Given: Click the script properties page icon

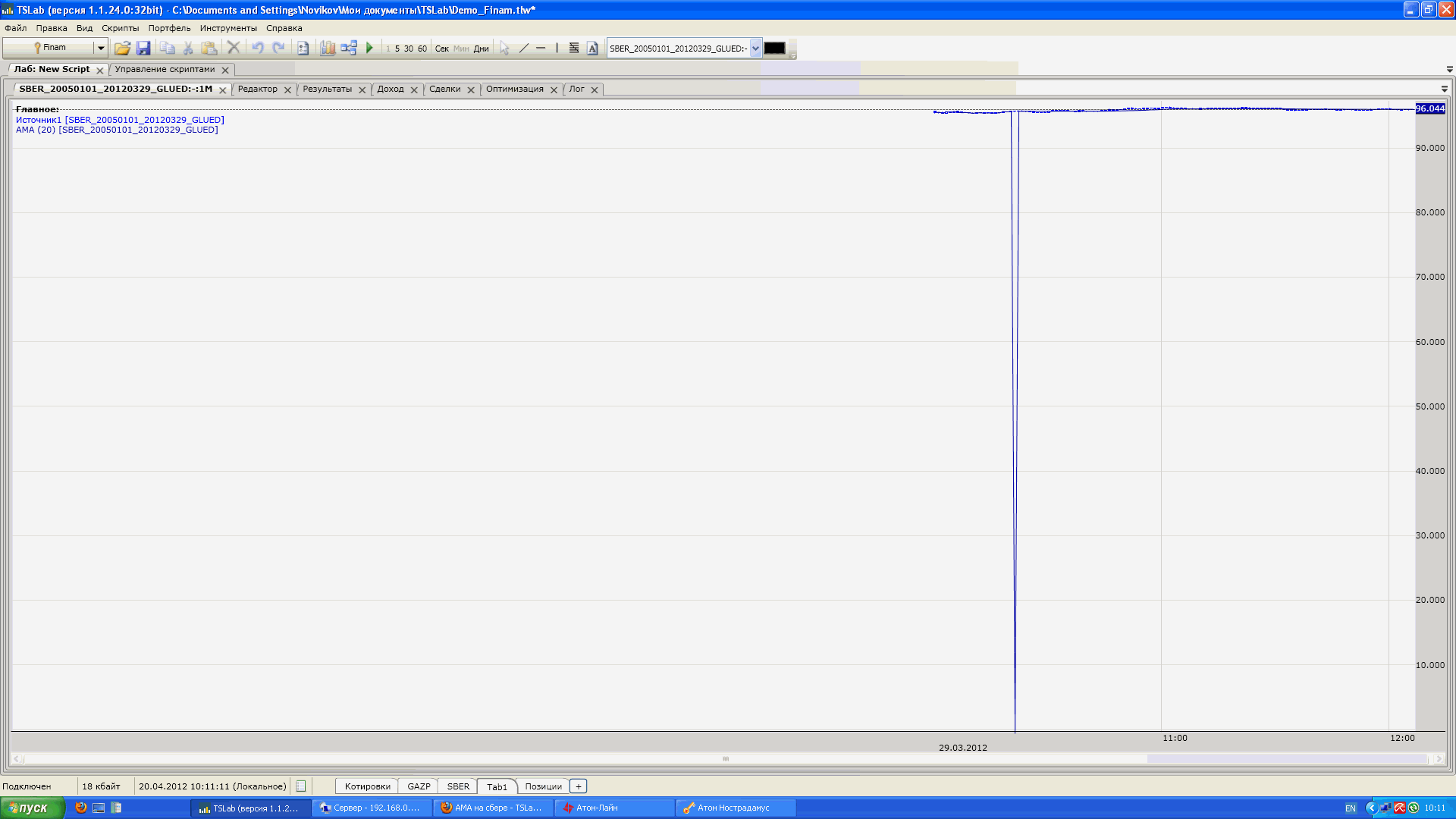Looking at the screenshot, I should click(x=303, y=48).
